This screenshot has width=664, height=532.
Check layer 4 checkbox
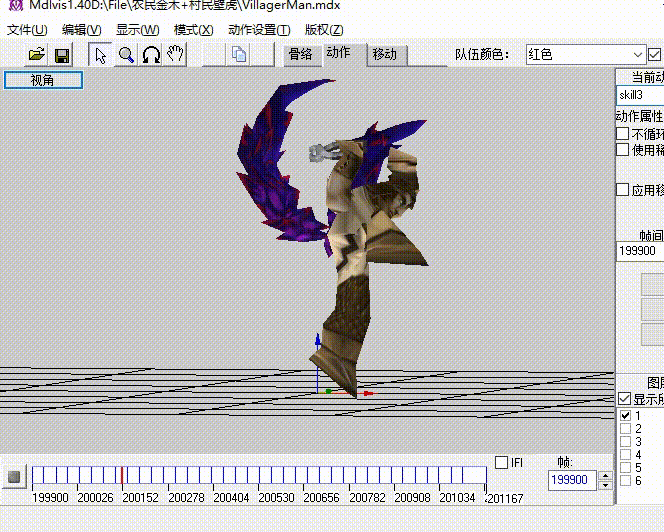(x=625, y=454)
